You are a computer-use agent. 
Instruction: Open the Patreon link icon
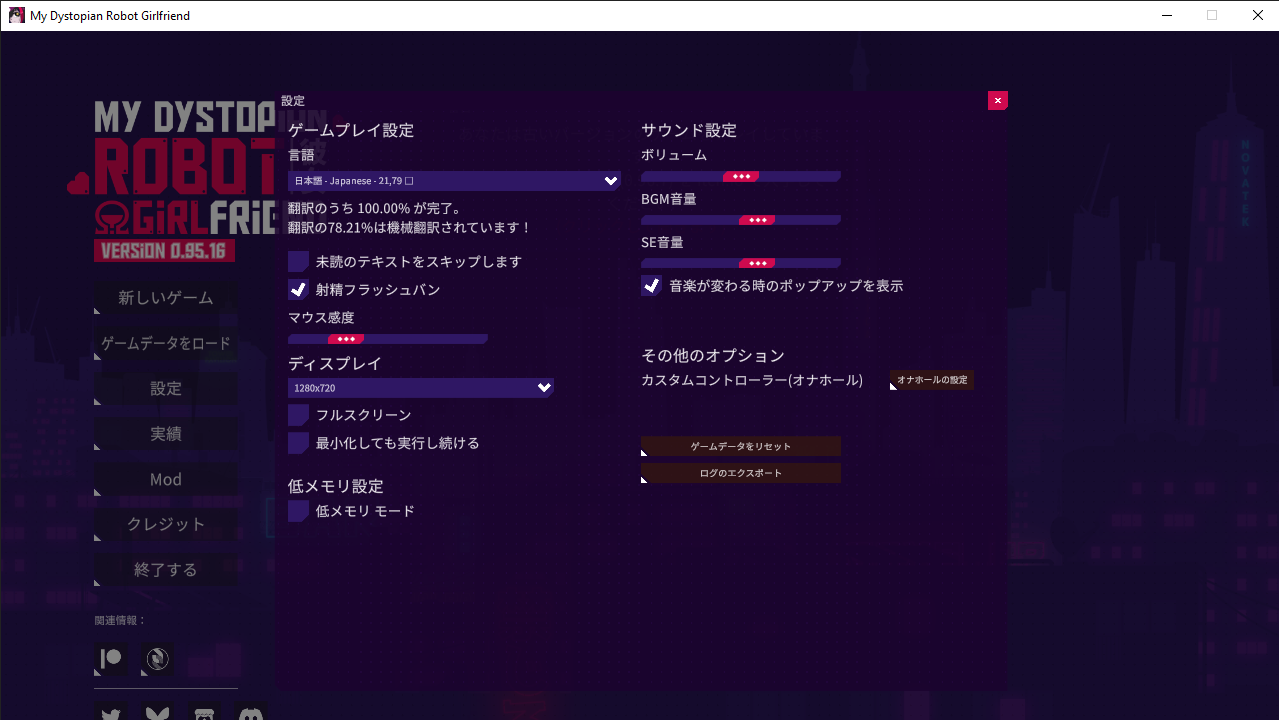point(111,659)
